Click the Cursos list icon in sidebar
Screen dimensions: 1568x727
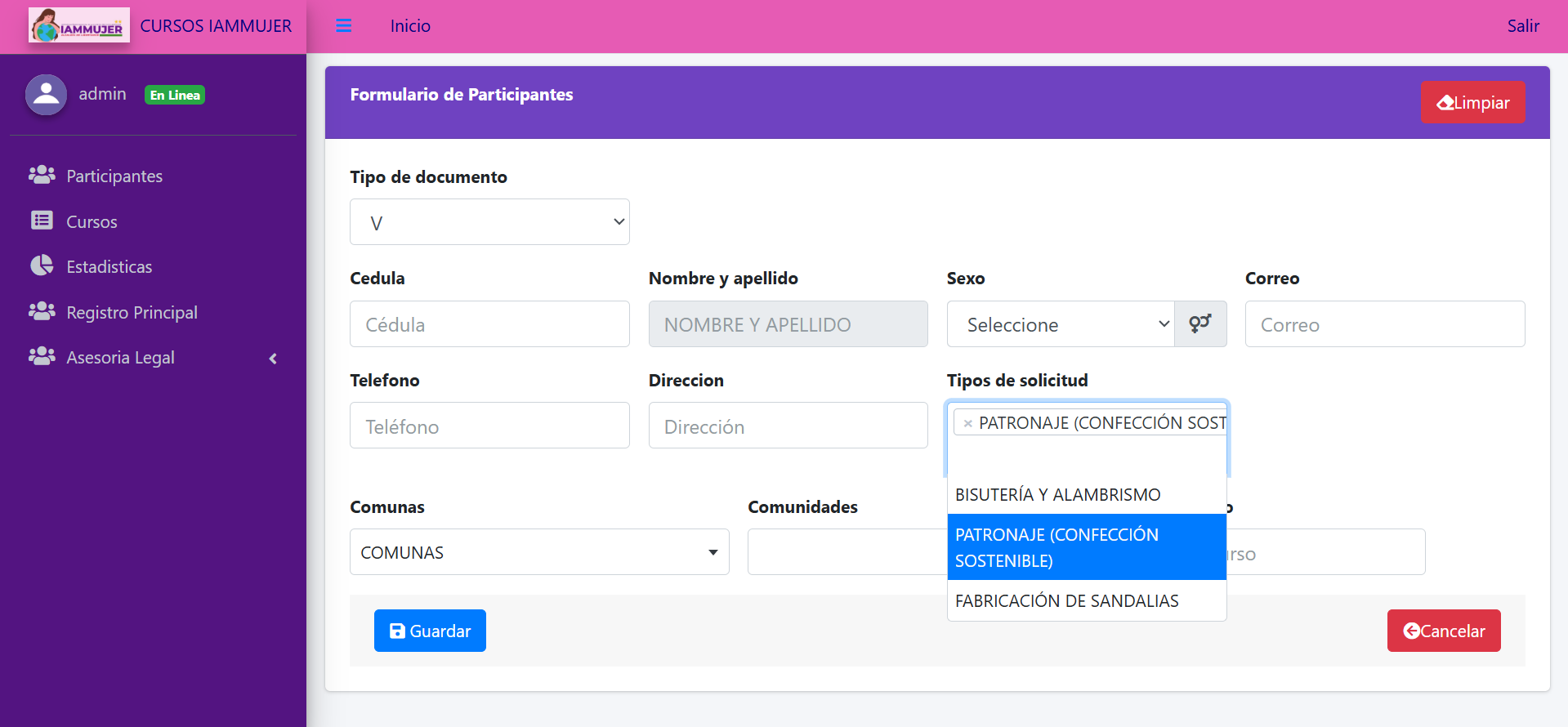tap(42, 221)
